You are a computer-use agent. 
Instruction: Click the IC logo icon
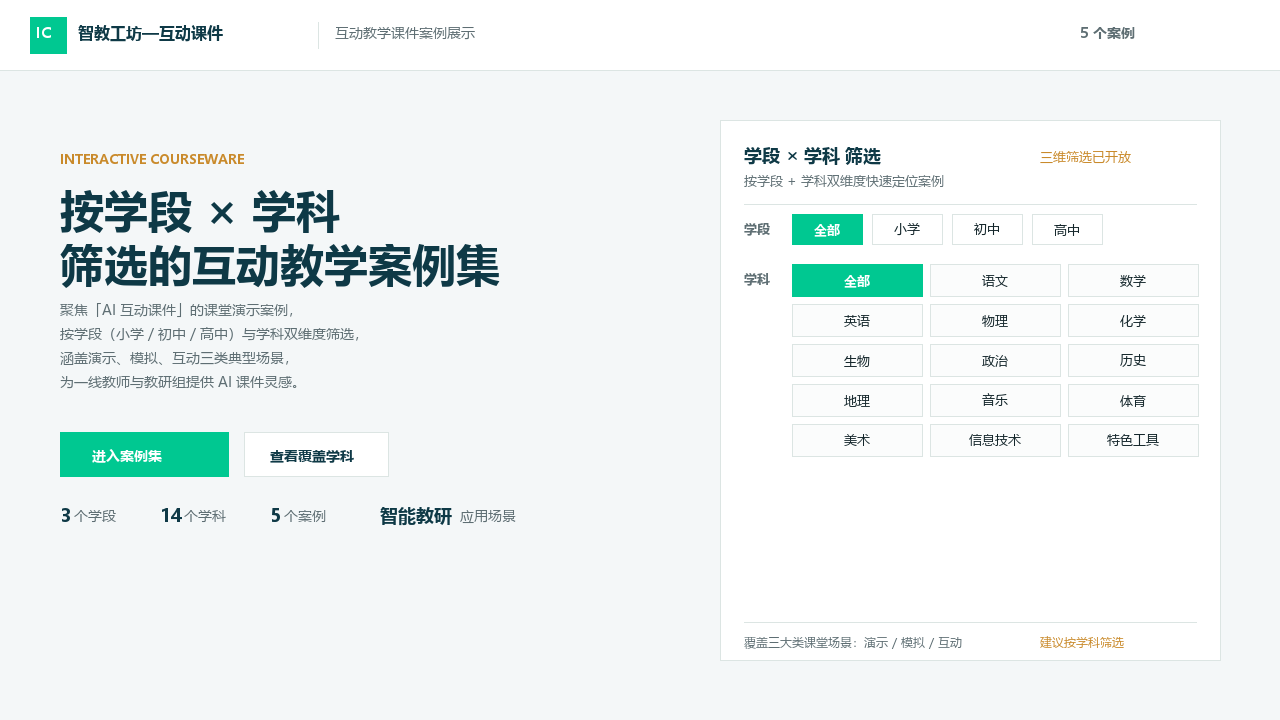pyautogui.click(x=48, y=35)
